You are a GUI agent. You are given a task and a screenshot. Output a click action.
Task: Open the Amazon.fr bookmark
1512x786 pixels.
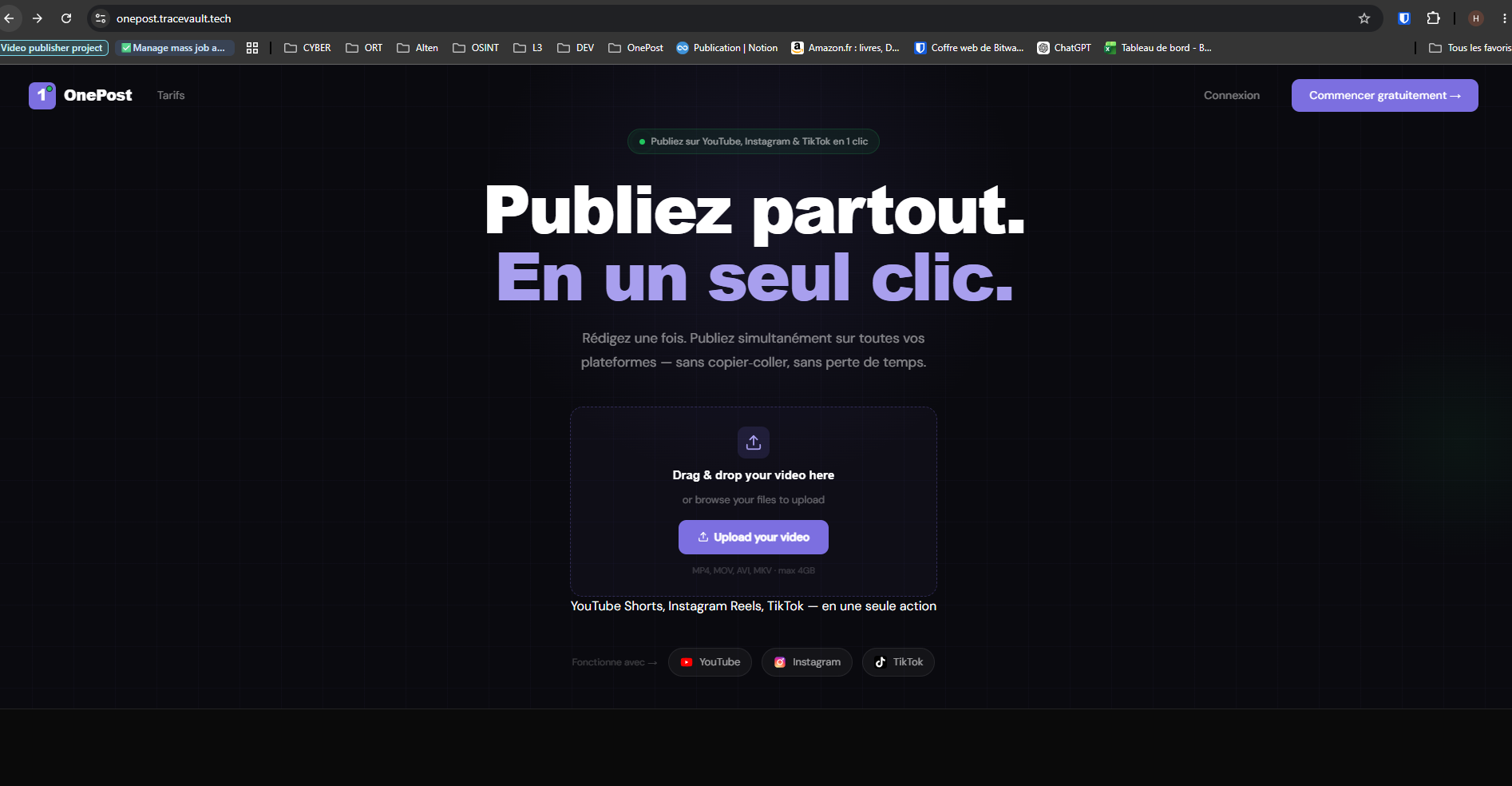(x=845, y=48)
